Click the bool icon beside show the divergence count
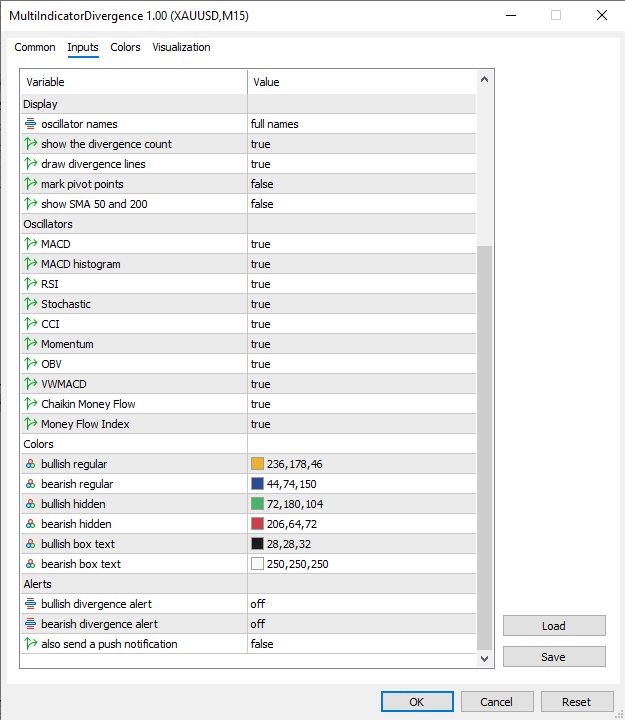 pos(30,144)
